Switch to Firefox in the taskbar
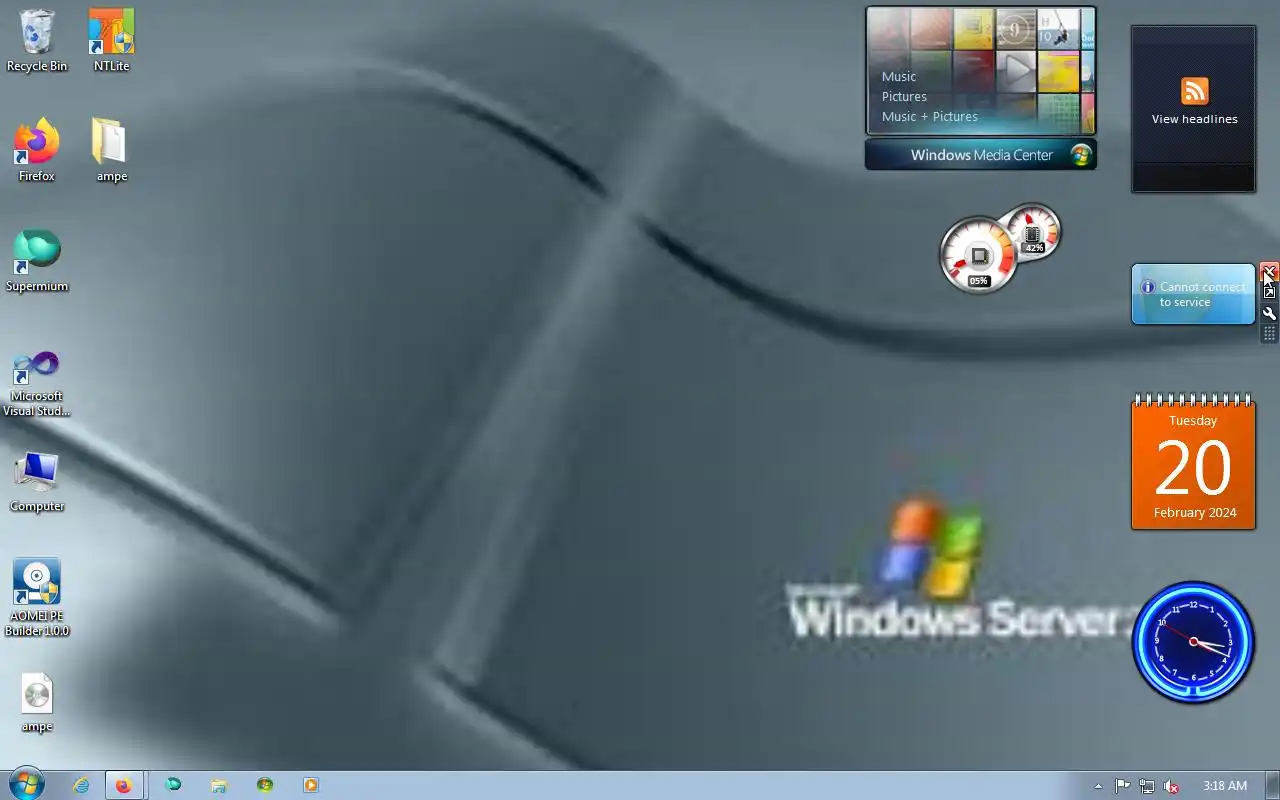Viewport: 1280px width, 800px height. (x=123, y=786)
